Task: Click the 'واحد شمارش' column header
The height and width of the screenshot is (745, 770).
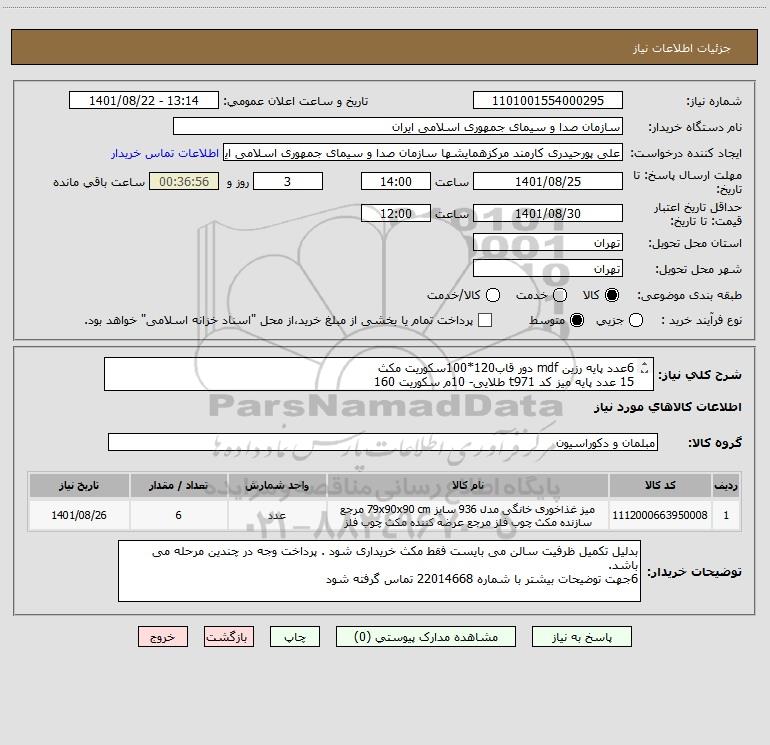Action: click(x=277, y=485)
